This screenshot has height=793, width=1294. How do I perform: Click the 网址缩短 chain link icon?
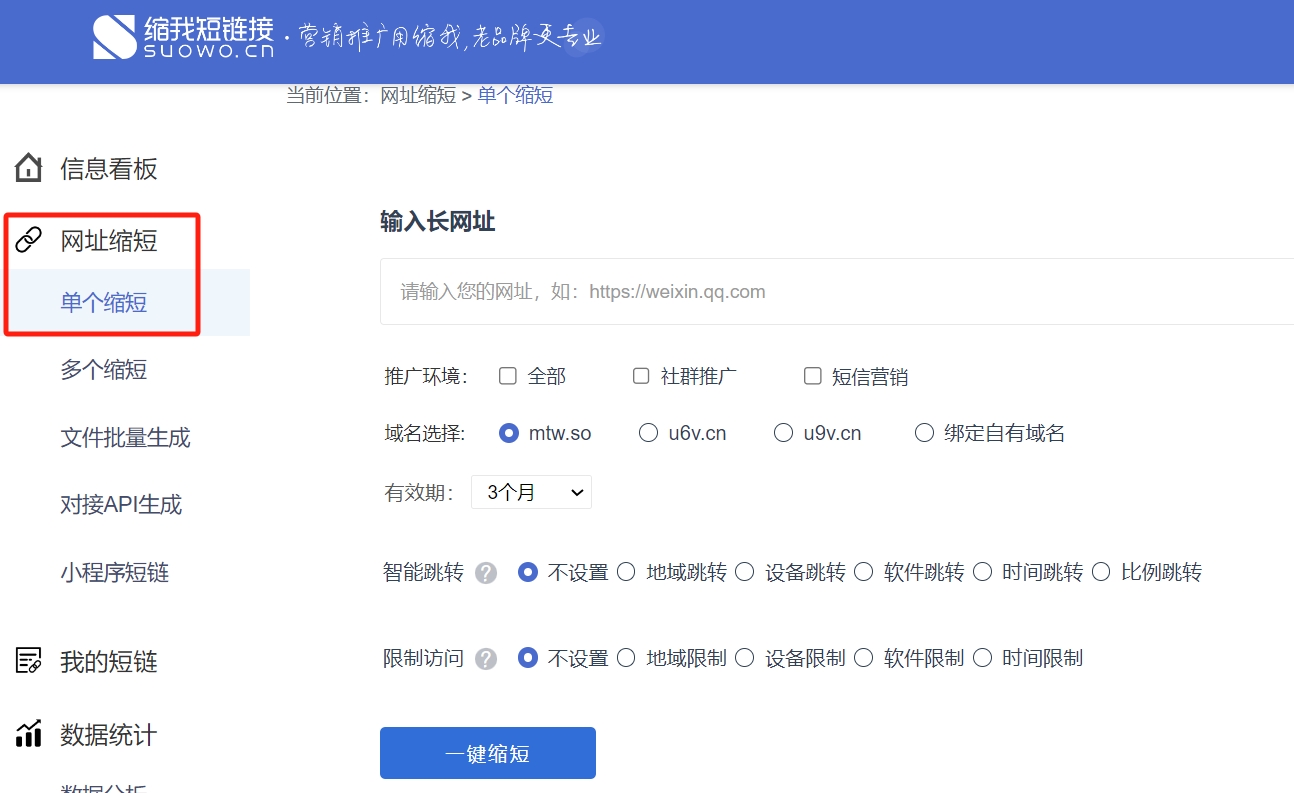tap(29, 240)
